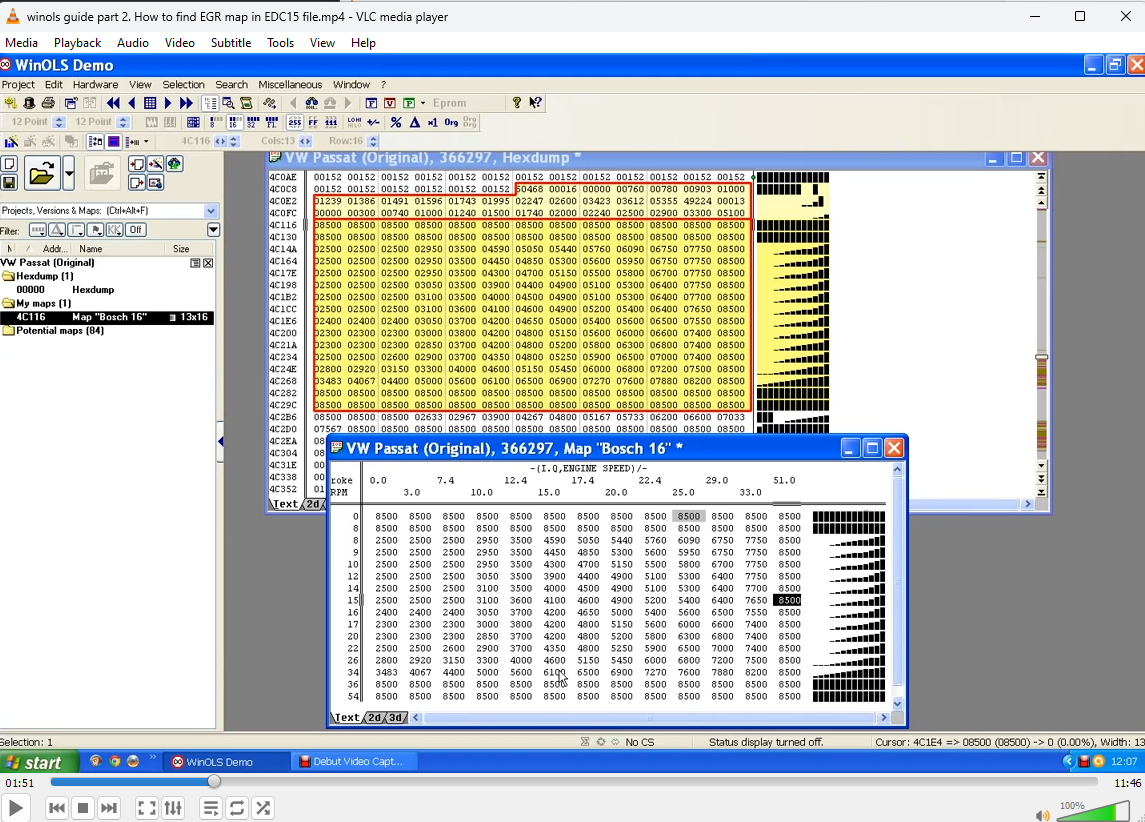Click VLC next media button
1145x822 pixels.
coord(109,807)
